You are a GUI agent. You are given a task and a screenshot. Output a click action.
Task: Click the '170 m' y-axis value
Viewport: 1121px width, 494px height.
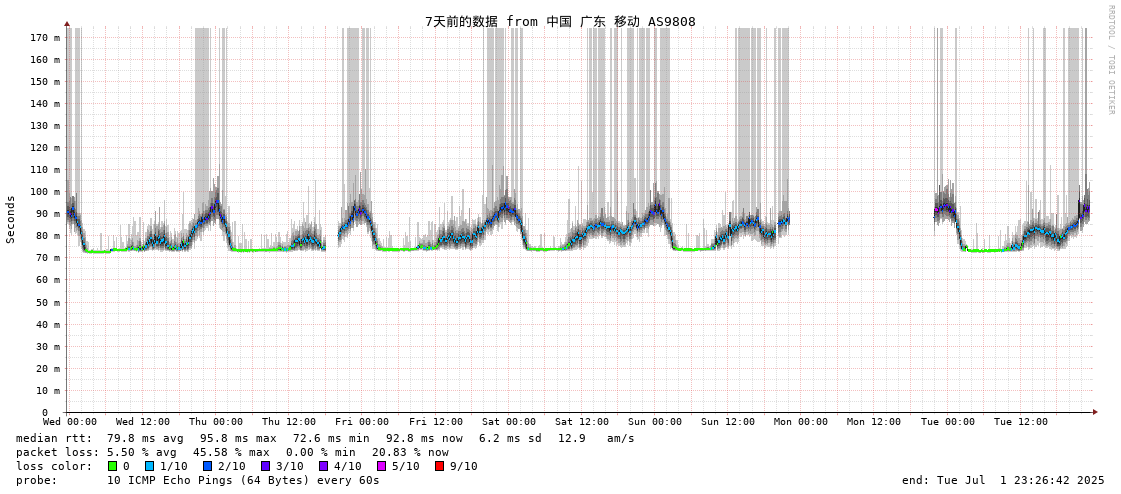46,37
